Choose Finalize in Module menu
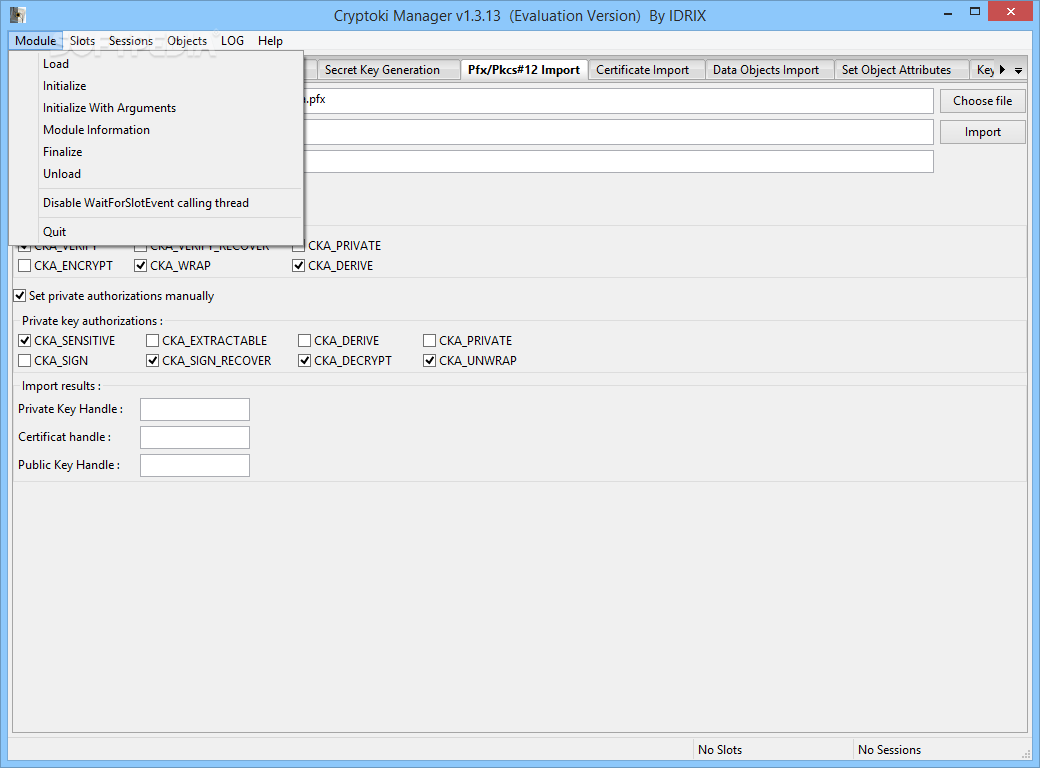This screenshot has width=1040, height=768. (x=157, y=151)
